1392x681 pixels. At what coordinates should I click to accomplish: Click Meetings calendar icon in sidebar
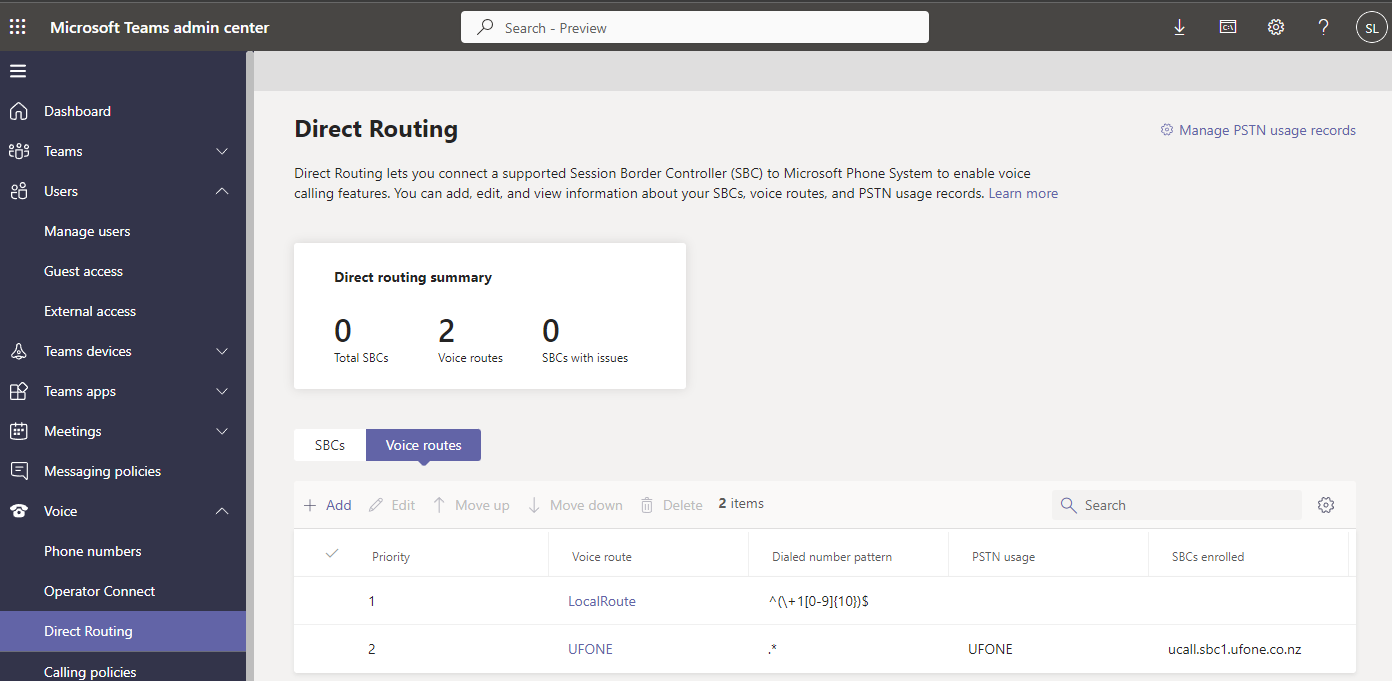(18, 431)
